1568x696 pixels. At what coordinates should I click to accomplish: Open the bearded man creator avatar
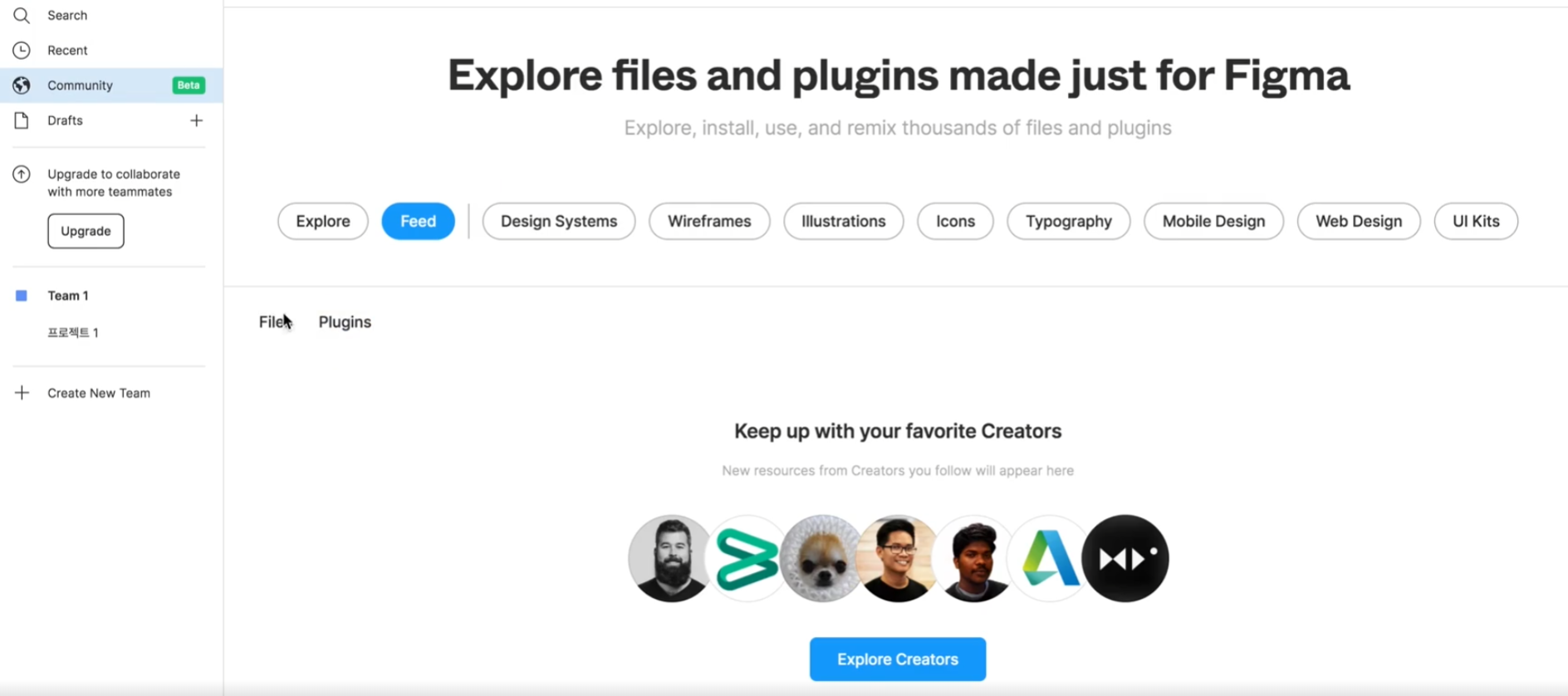pos(669,558)
